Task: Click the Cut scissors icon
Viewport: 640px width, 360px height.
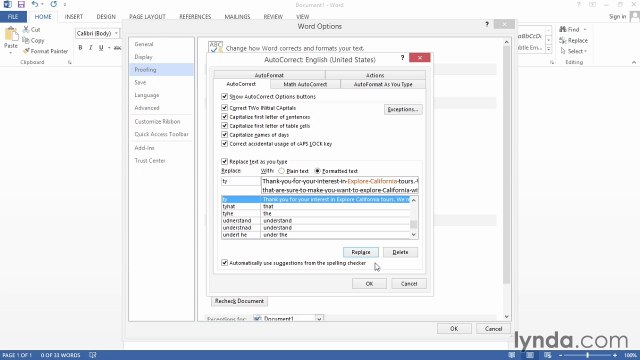Action: click(26, 29)
